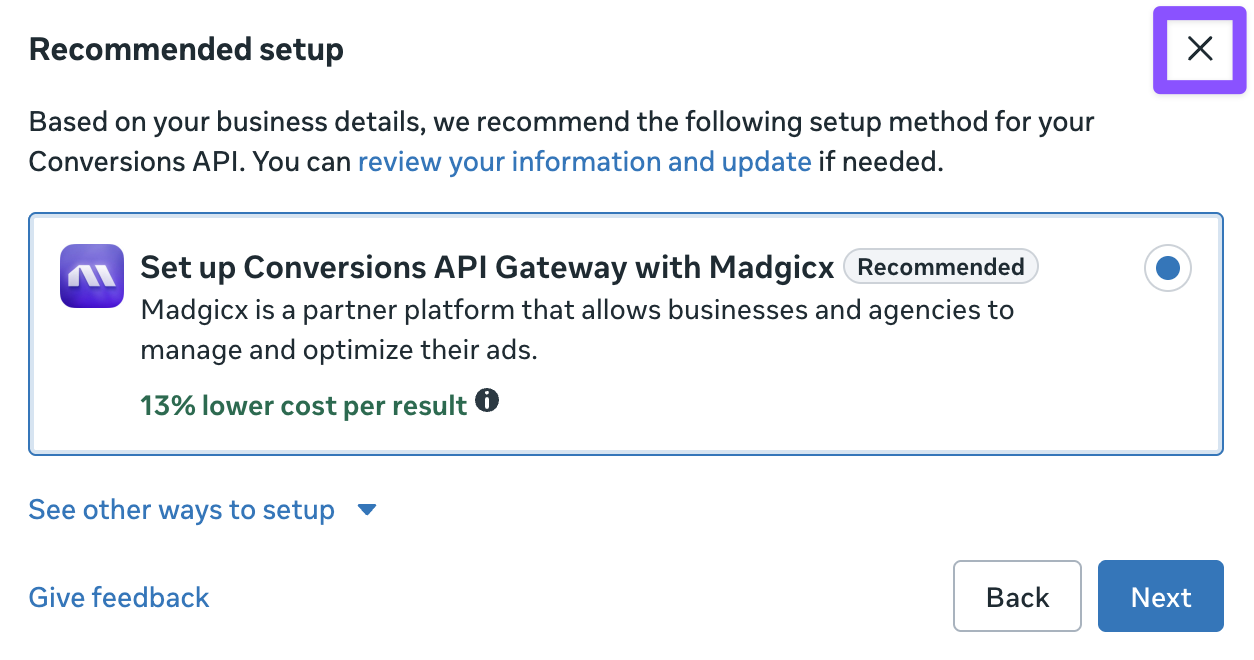The image size is (1254, 660).
Task: Click the Madgicx partner platform description
Action: click(x=577, y=310)
